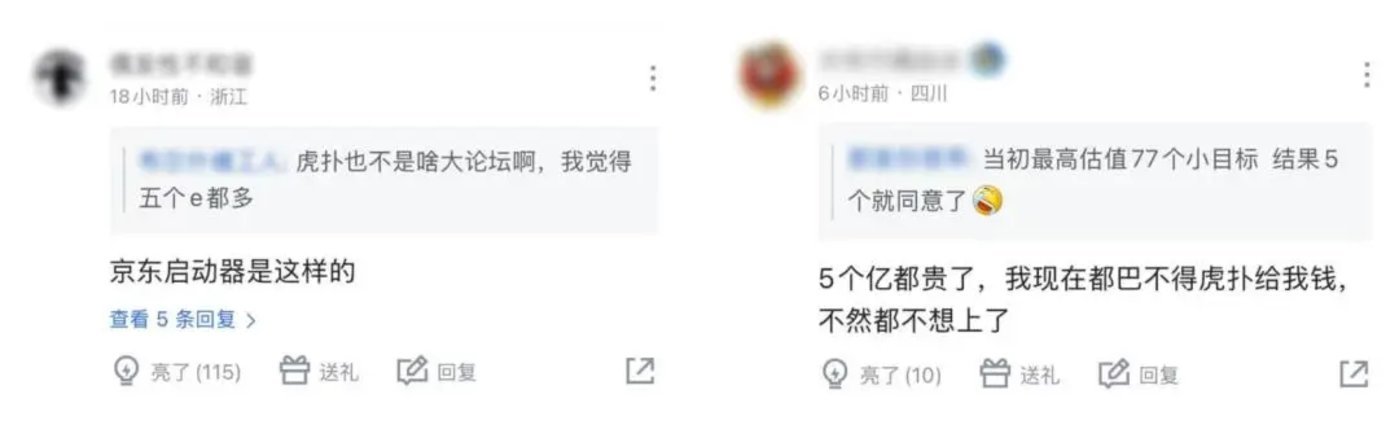Expand 查看 5 条回复 replies
The image size is (1399, 425).
pyautogui.click(x=183, y=320)
